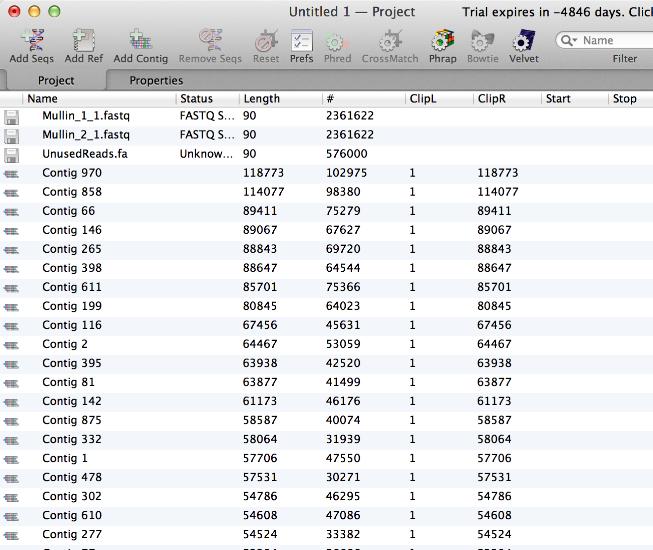
Task: Click the file icon for Mullin_1_1.fastq
Action: (x=12, y=117)
